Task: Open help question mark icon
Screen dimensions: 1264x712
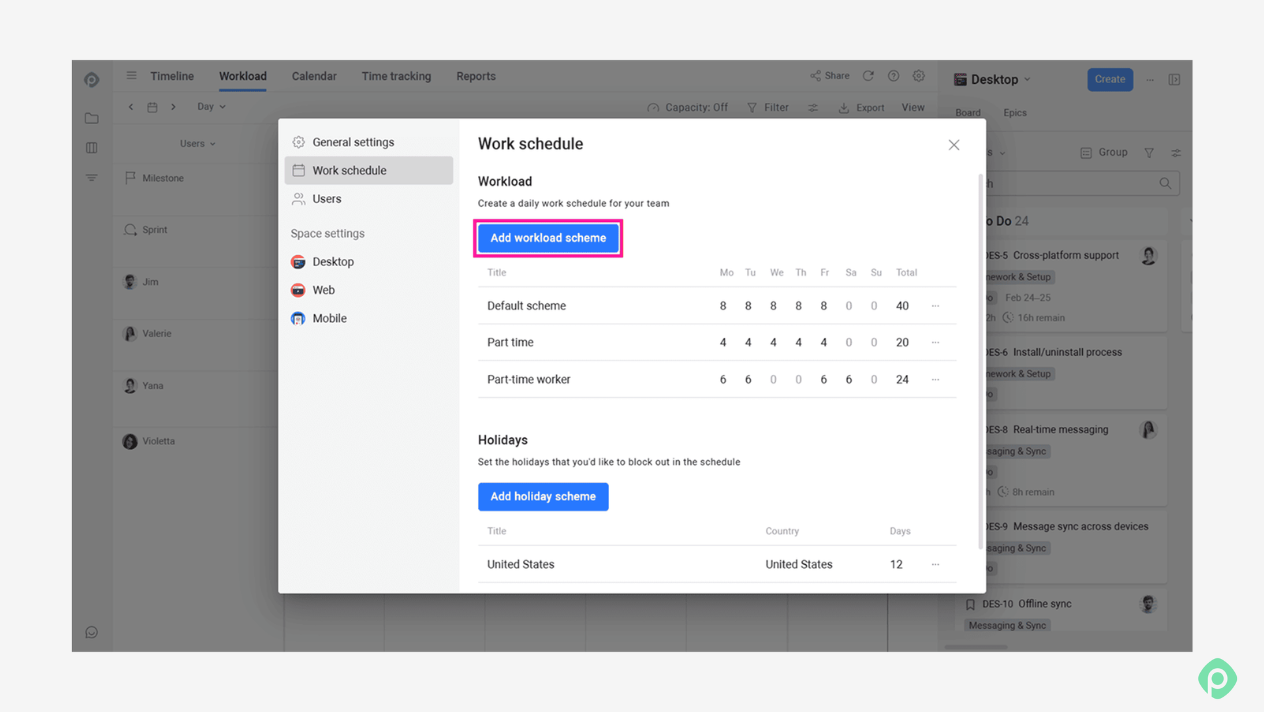Action: coord(893,76)
